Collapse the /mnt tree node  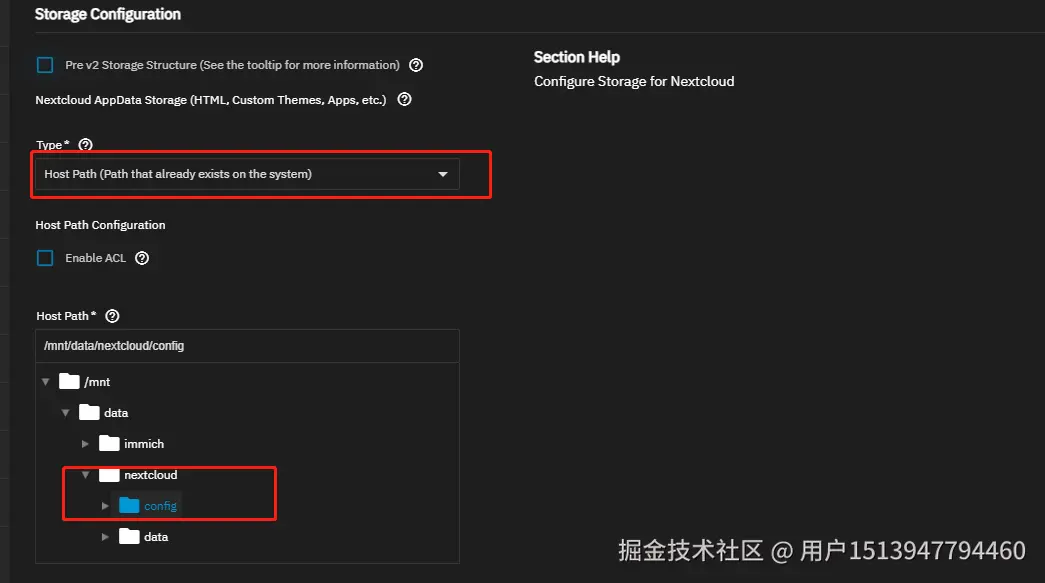45,382
